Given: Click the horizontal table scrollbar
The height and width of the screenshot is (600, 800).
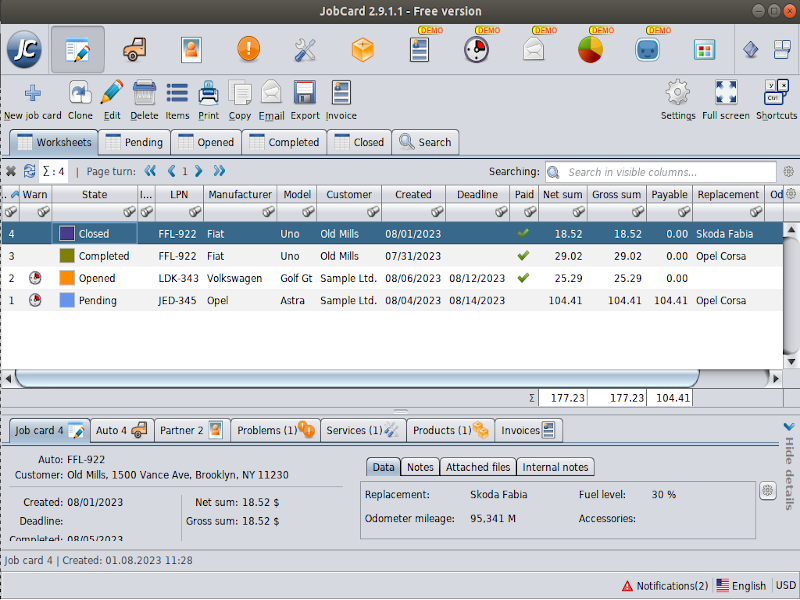Looking at the screenshot, I should 357,379.
